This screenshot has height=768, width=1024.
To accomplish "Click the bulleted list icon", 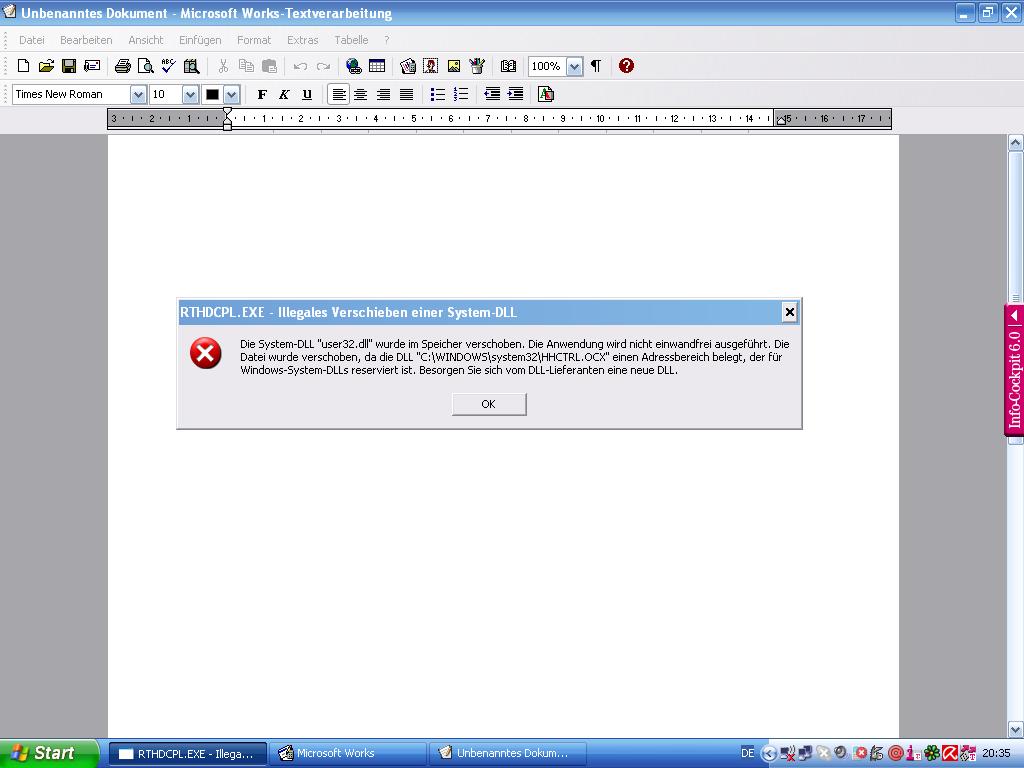I will [x=437, y=94].
